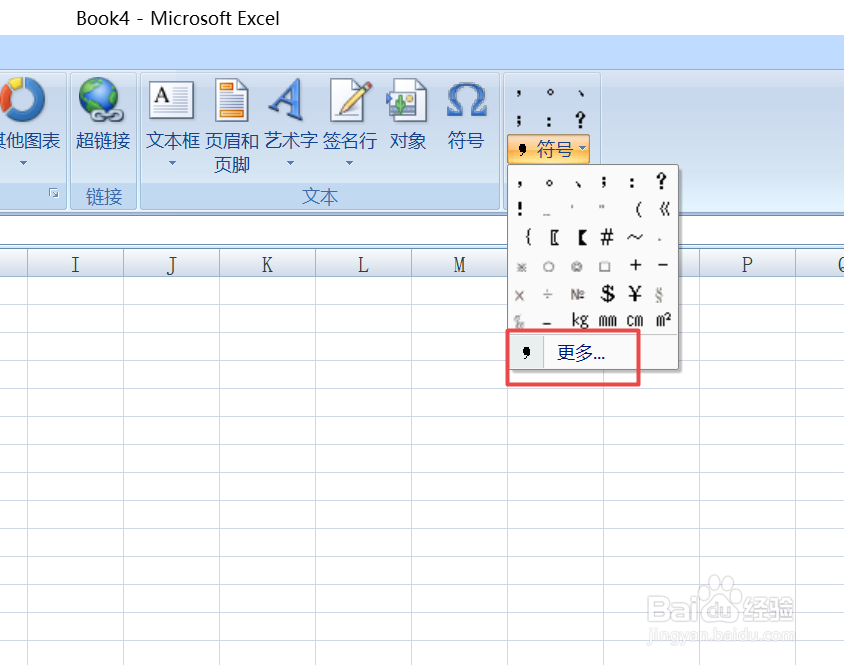
Task: Open the Other Charts (其他图表) gallery
Action: pyautogui.click(x=24, y=122)
